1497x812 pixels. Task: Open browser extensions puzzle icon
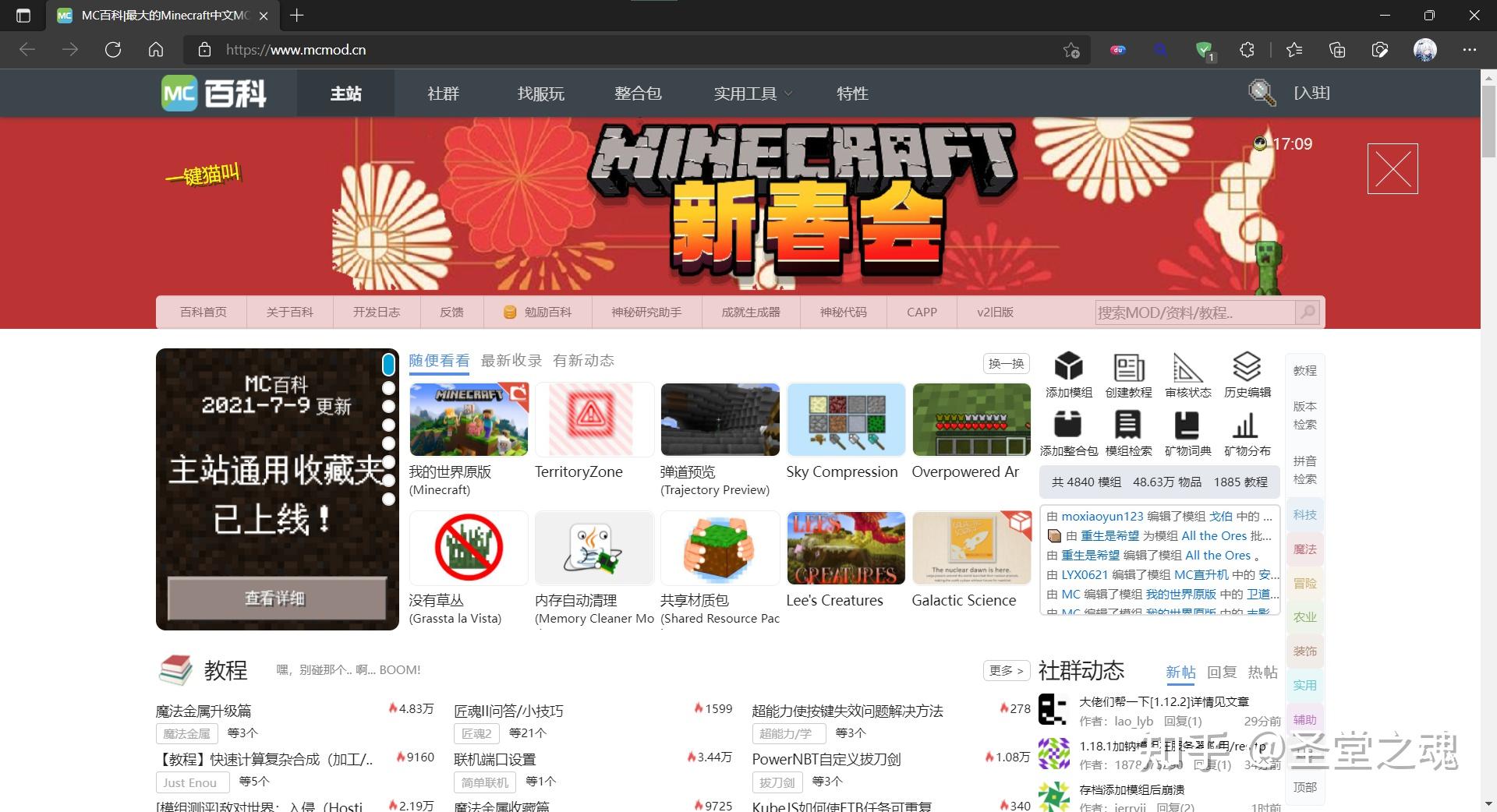[x=1247, y=50]
